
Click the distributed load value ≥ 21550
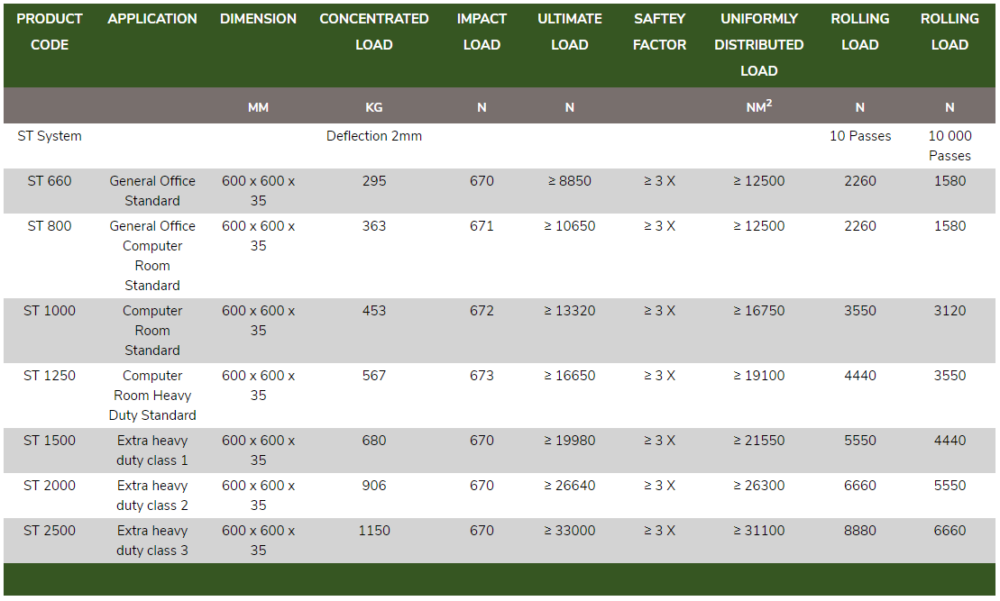click(x=758, y=441)
